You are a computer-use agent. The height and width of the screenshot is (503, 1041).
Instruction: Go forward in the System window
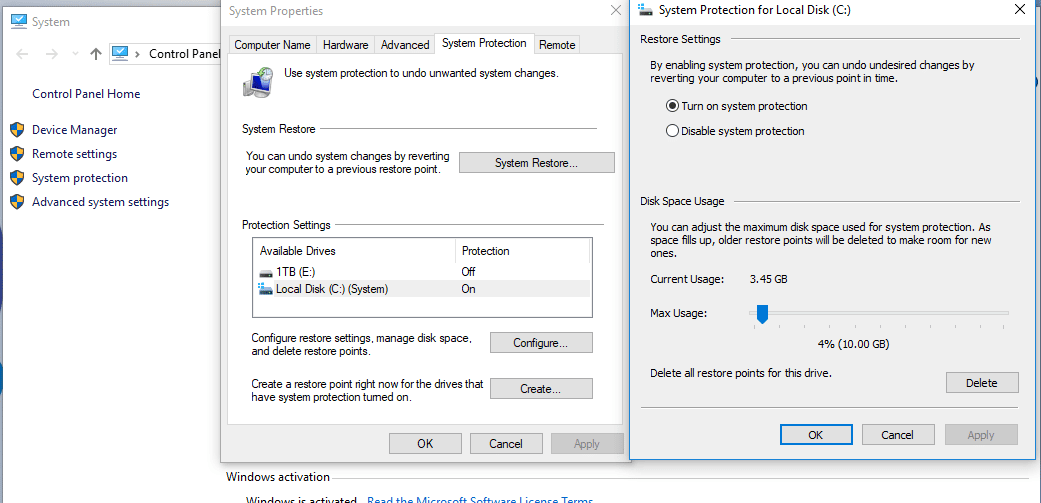(x=52, y=54)
